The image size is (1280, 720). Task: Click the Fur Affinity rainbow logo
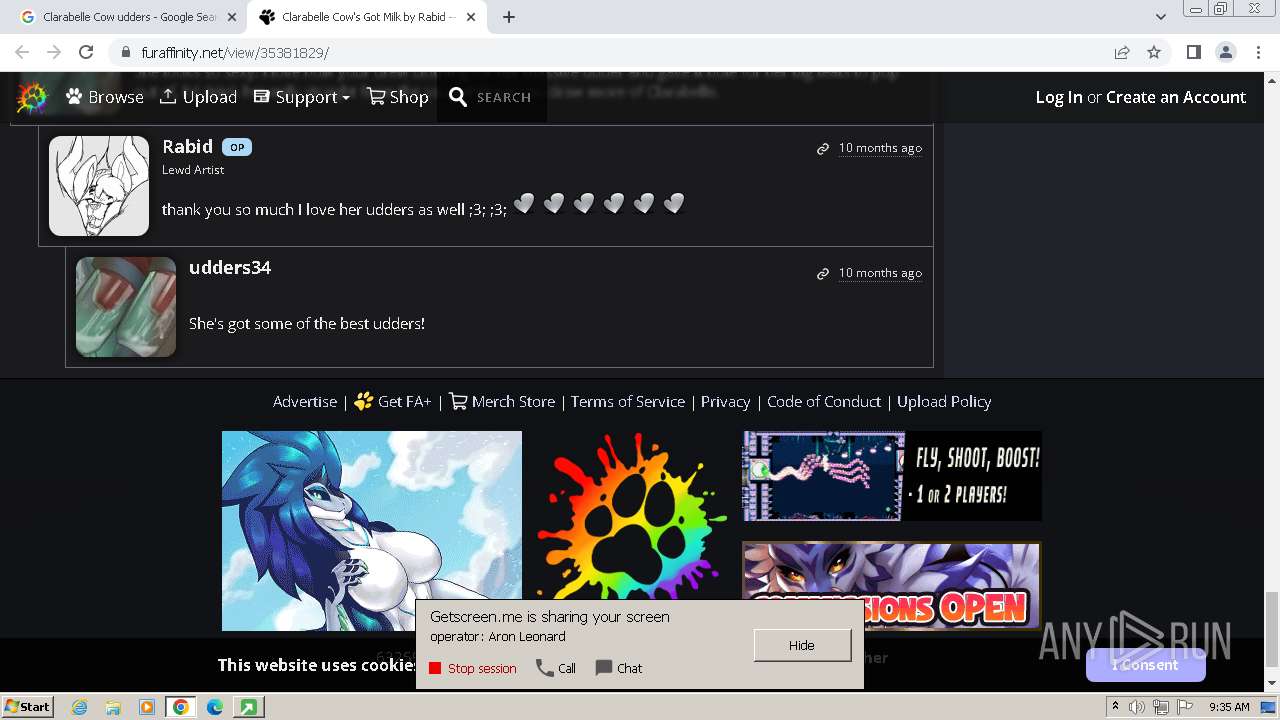[x=32, y=97]
